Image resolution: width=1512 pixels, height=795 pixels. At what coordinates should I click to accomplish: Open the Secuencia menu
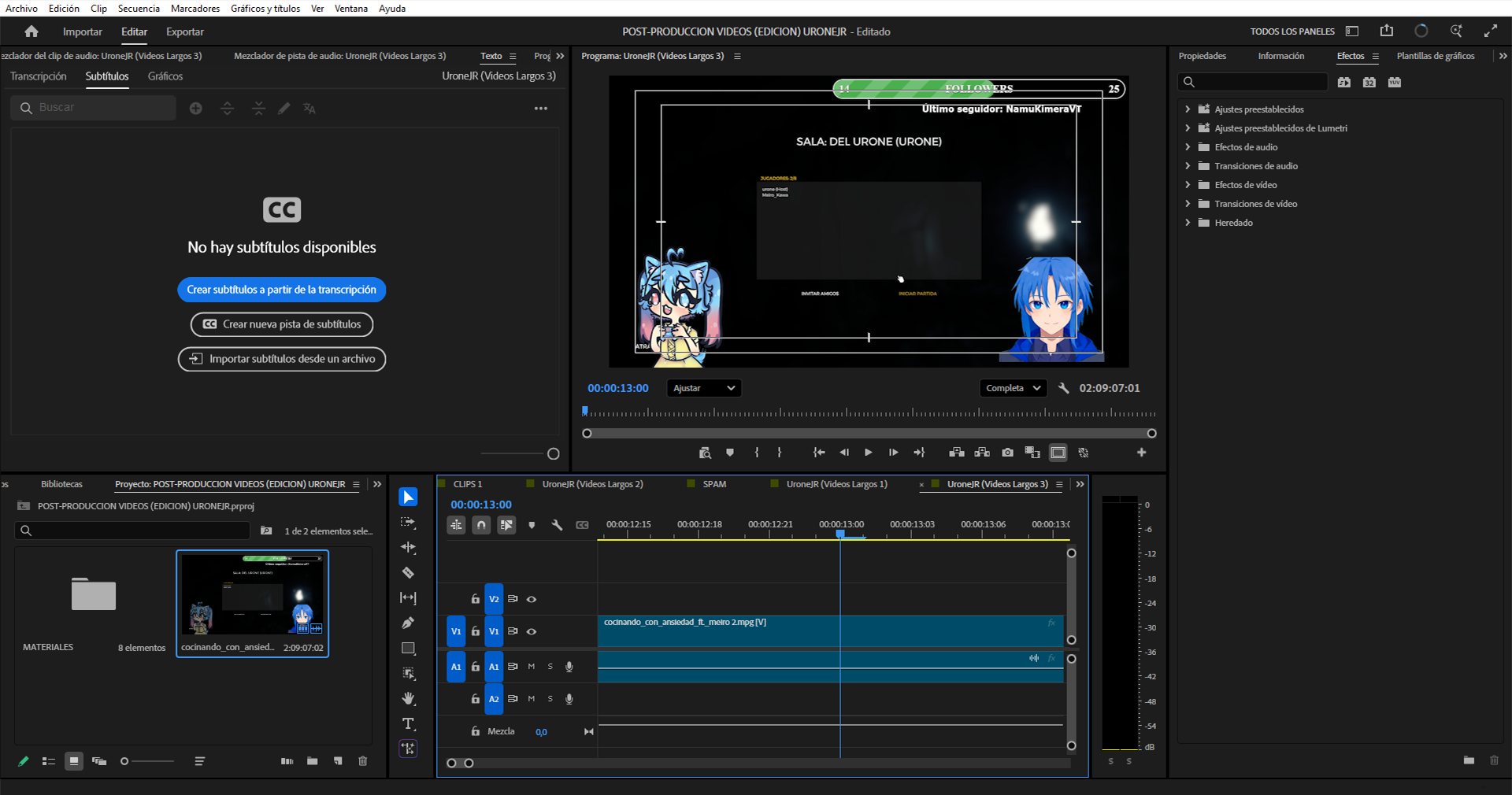(139, 9)
